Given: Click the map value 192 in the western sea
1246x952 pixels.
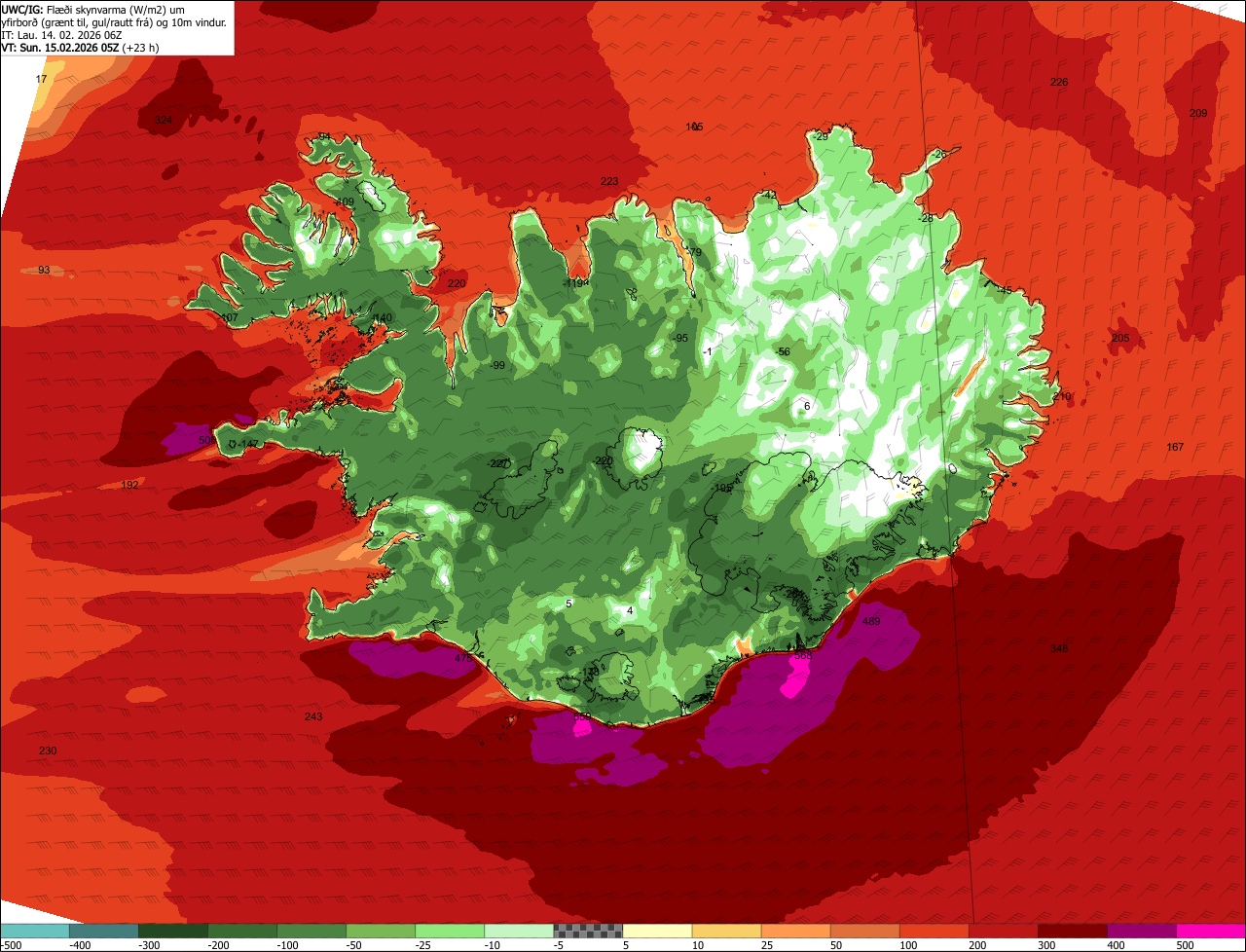Looking at the screenshot, I should (129, 485).
